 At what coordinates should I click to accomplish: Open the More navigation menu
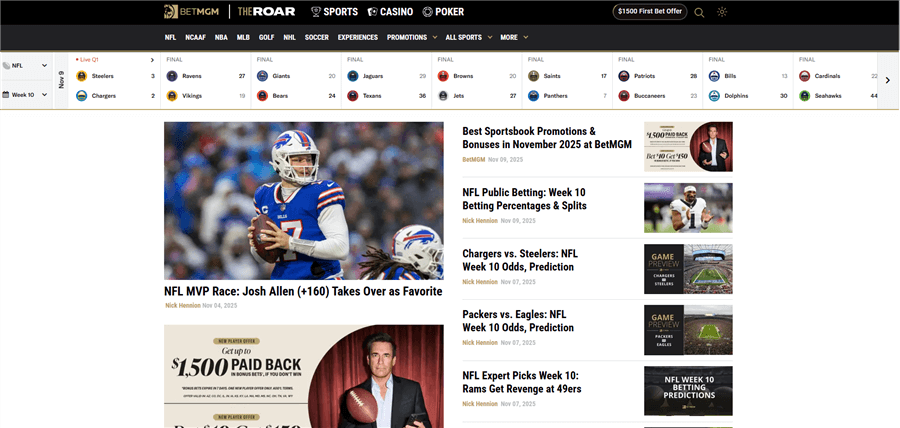point(514,37)
